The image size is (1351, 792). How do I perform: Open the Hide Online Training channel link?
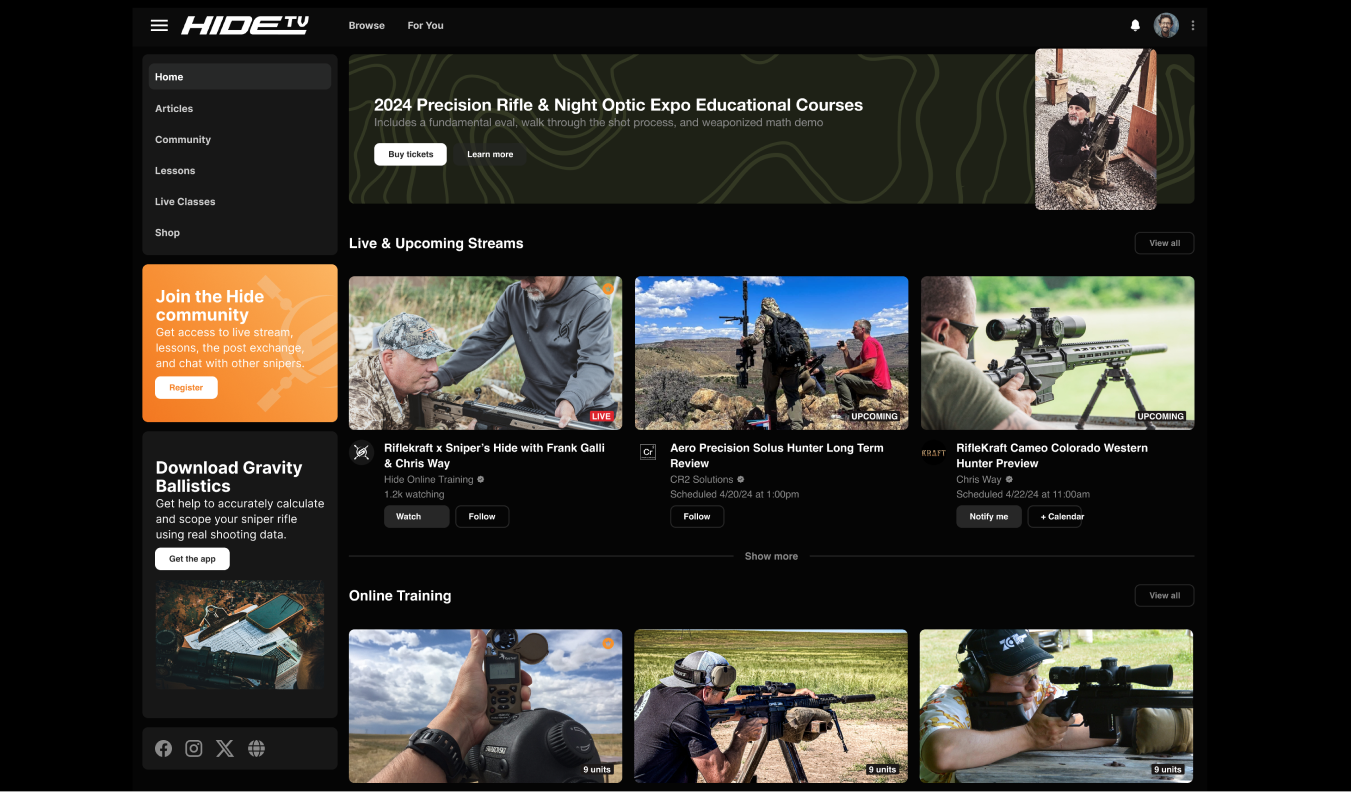coord(429,480)
